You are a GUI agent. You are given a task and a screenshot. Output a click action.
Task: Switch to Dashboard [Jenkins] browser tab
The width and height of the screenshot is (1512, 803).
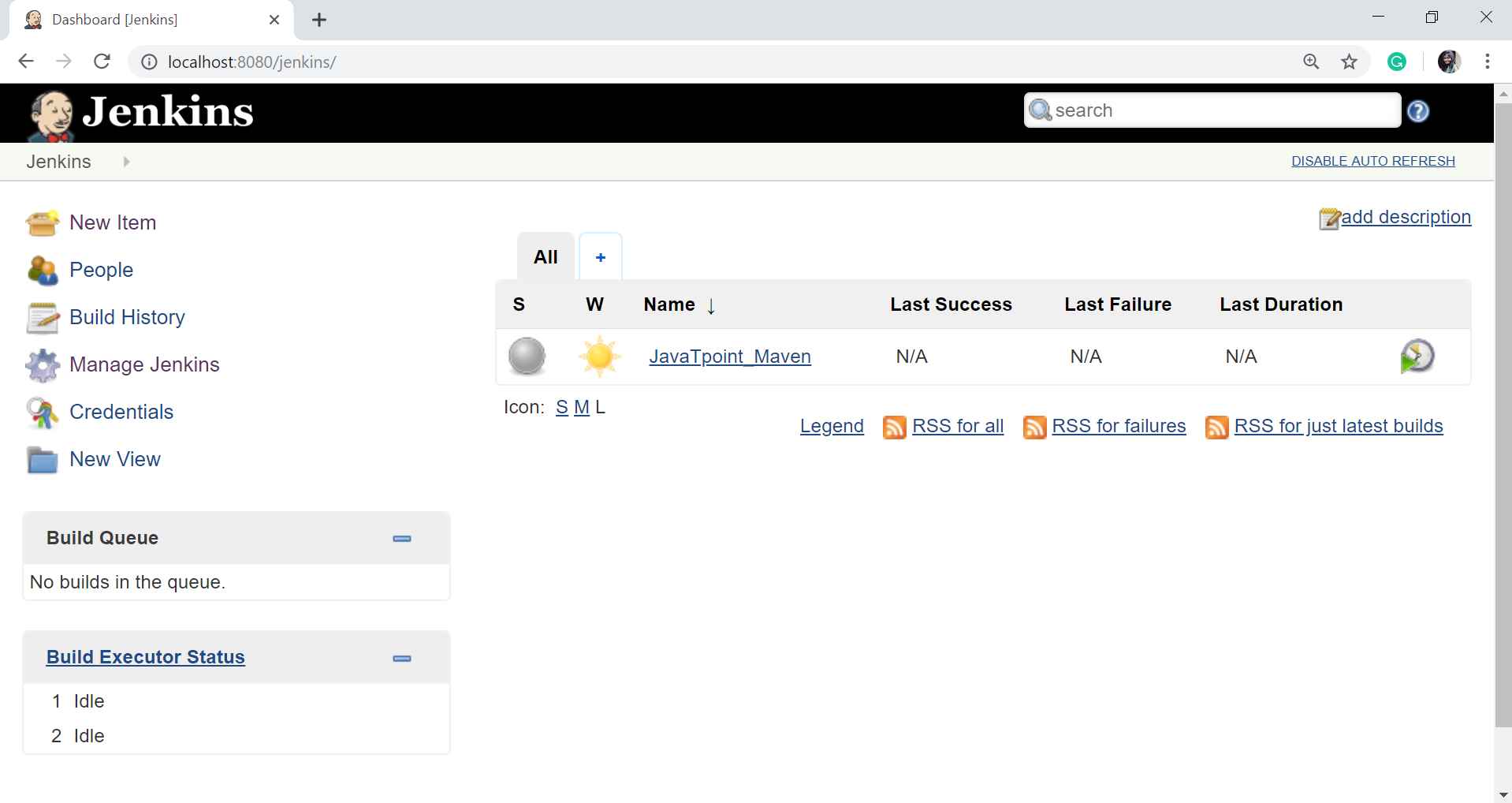[151, 20]
